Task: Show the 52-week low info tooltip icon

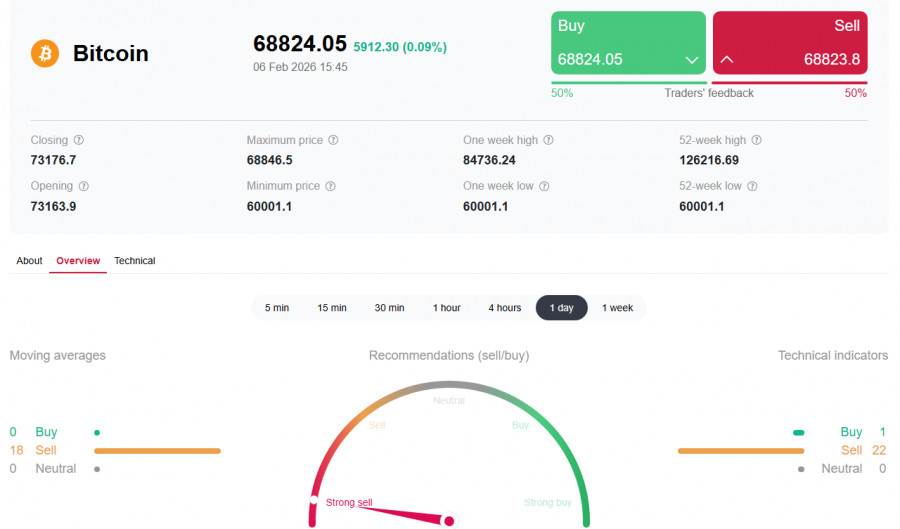Action: [752, 186]
